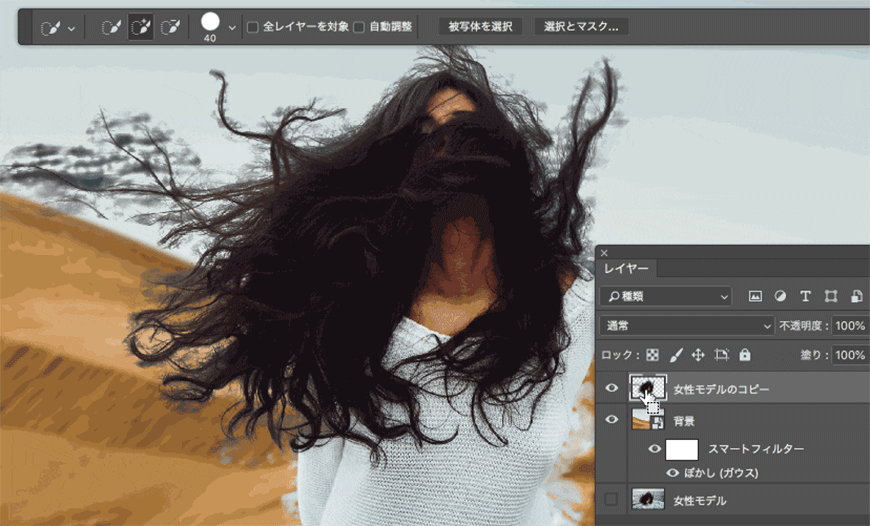Filter layers by type (T) icon
The image size is (870, 526).
[805, 297]
